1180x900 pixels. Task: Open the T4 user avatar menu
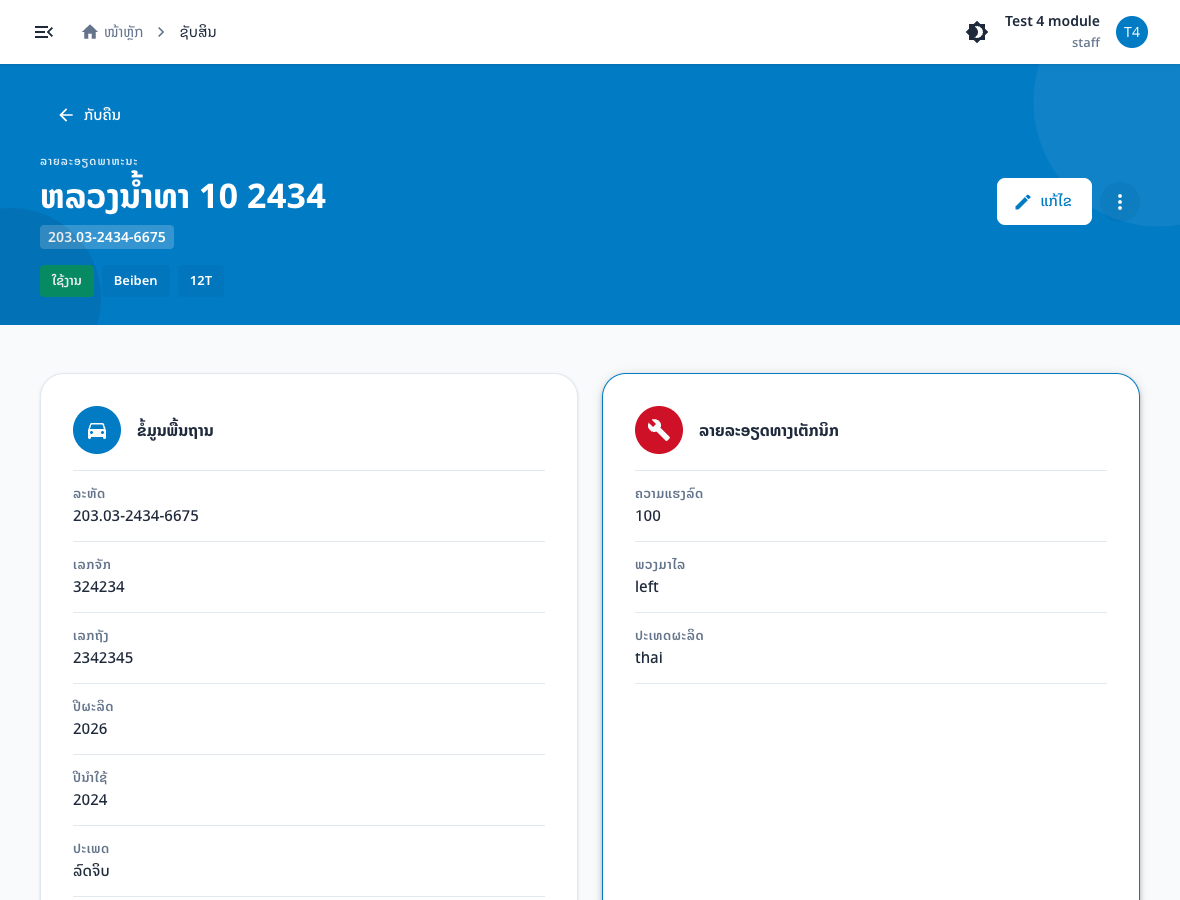pos(1131,32)
